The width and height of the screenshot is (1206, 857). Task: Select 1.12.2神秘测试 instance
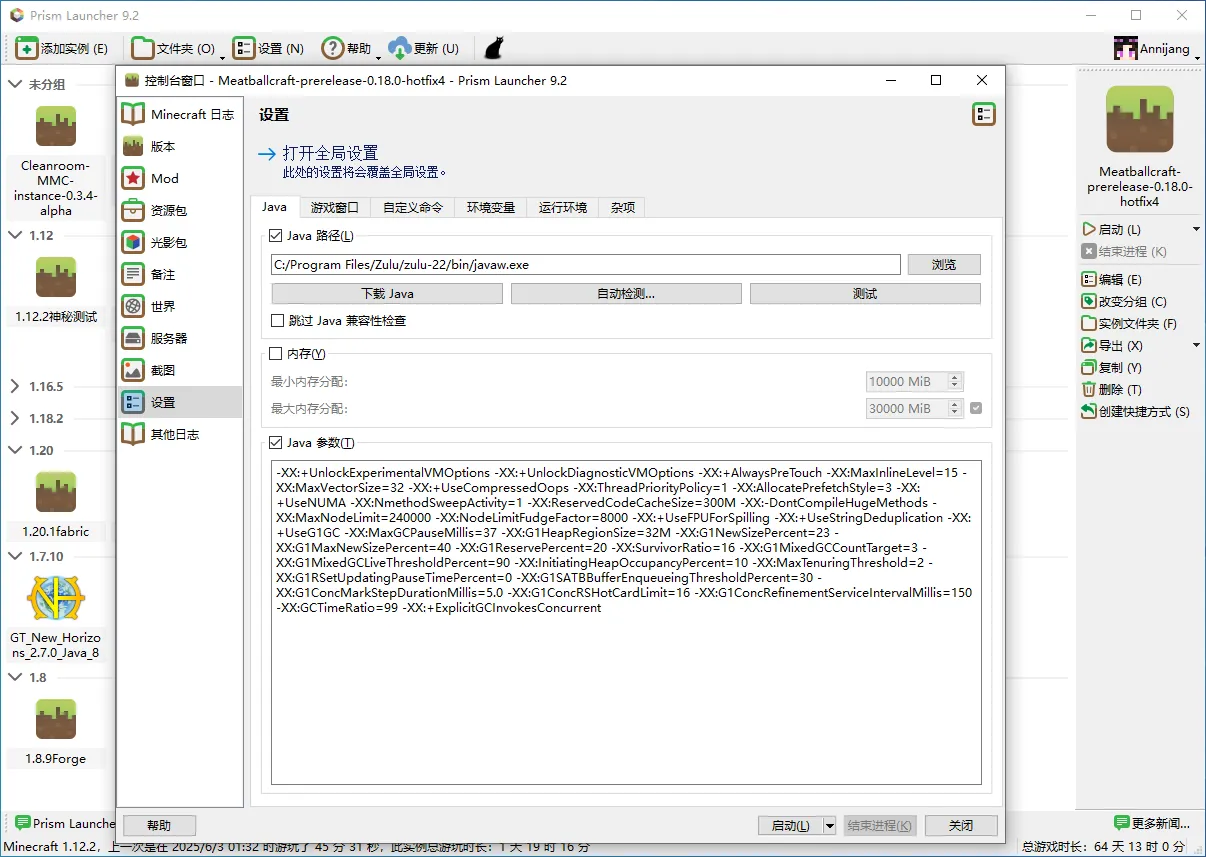pyautogui.click(x=56, y=290)
